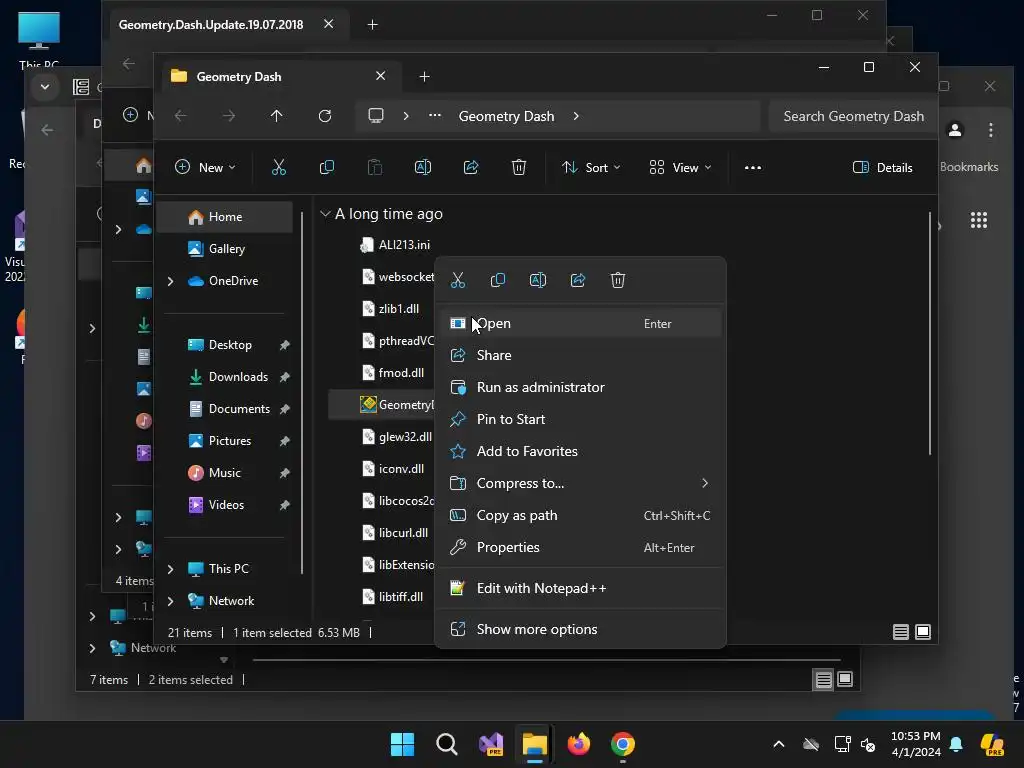Click the file list vertical scrollbar
This screenshot has width=1024, height=768.
930,333
